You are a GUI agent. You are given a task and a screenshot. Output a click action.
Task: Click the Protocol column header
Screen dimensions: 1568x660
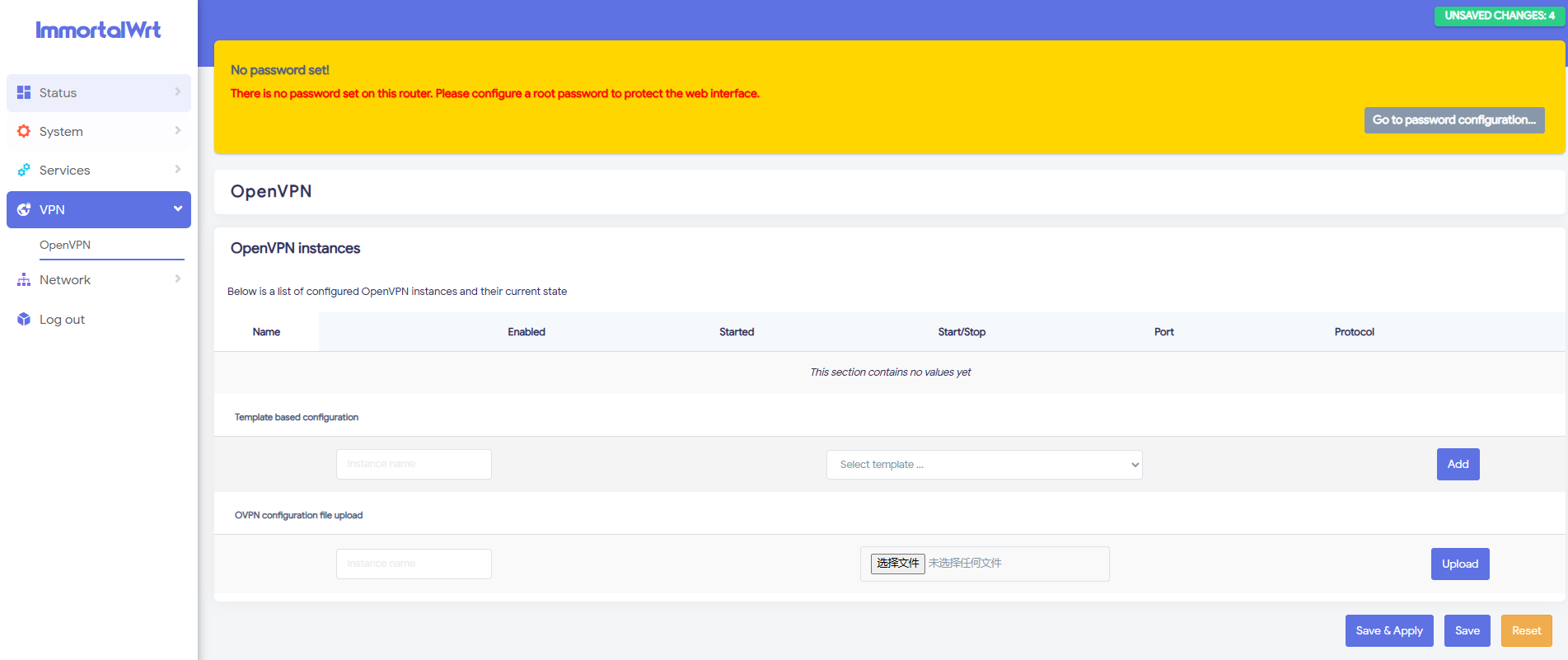click(1355, 332)
